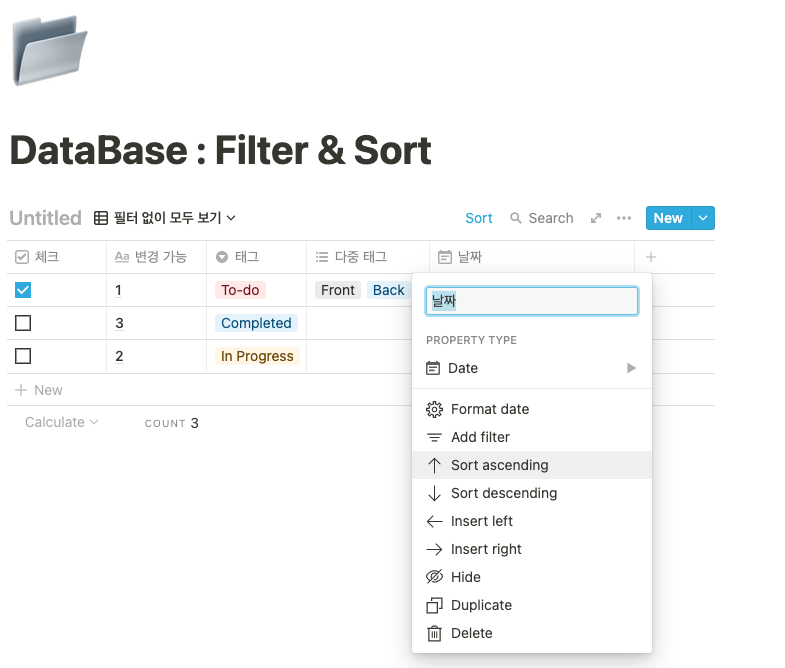Click the Untitled database title

(46, 218)
